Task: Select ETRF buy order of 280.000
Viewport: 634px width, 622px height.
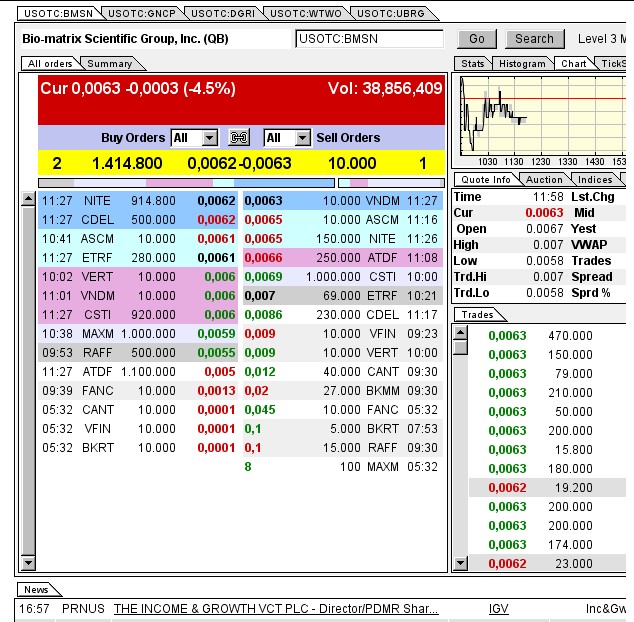Action: click(138, 258)
